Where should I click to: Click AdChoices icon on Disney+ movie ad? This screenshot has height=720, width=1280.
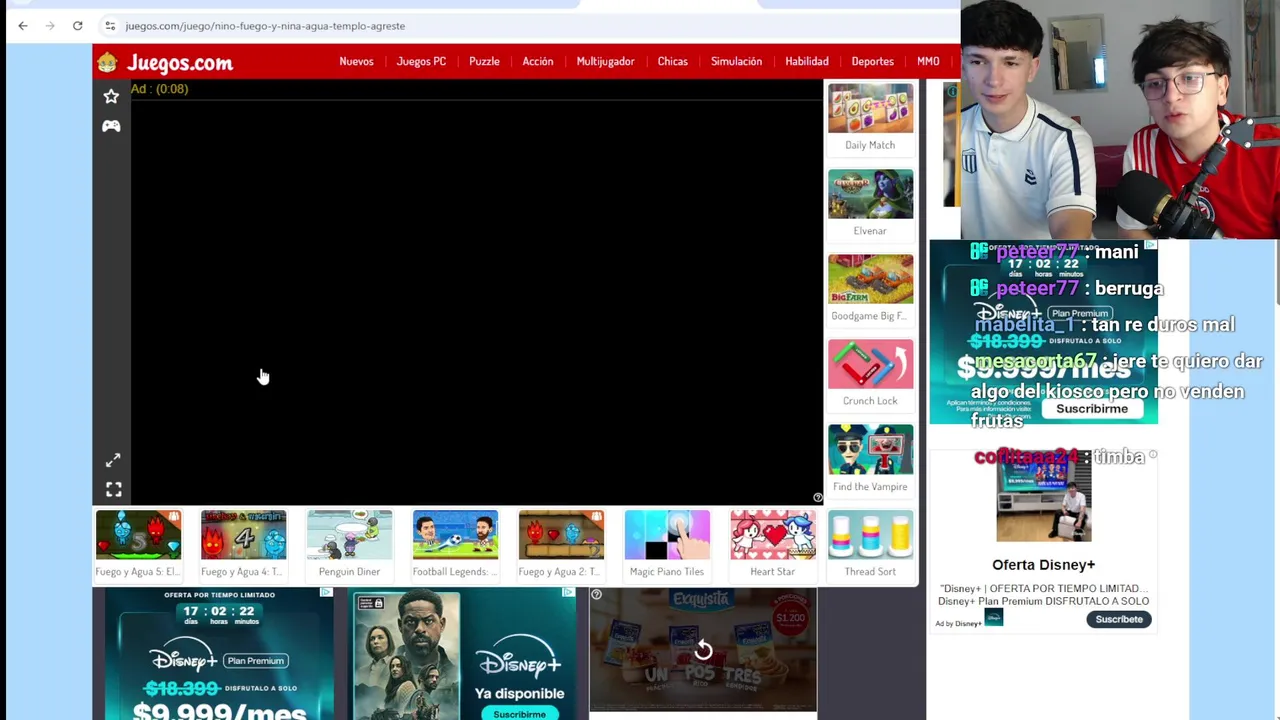tap(569, 593)
